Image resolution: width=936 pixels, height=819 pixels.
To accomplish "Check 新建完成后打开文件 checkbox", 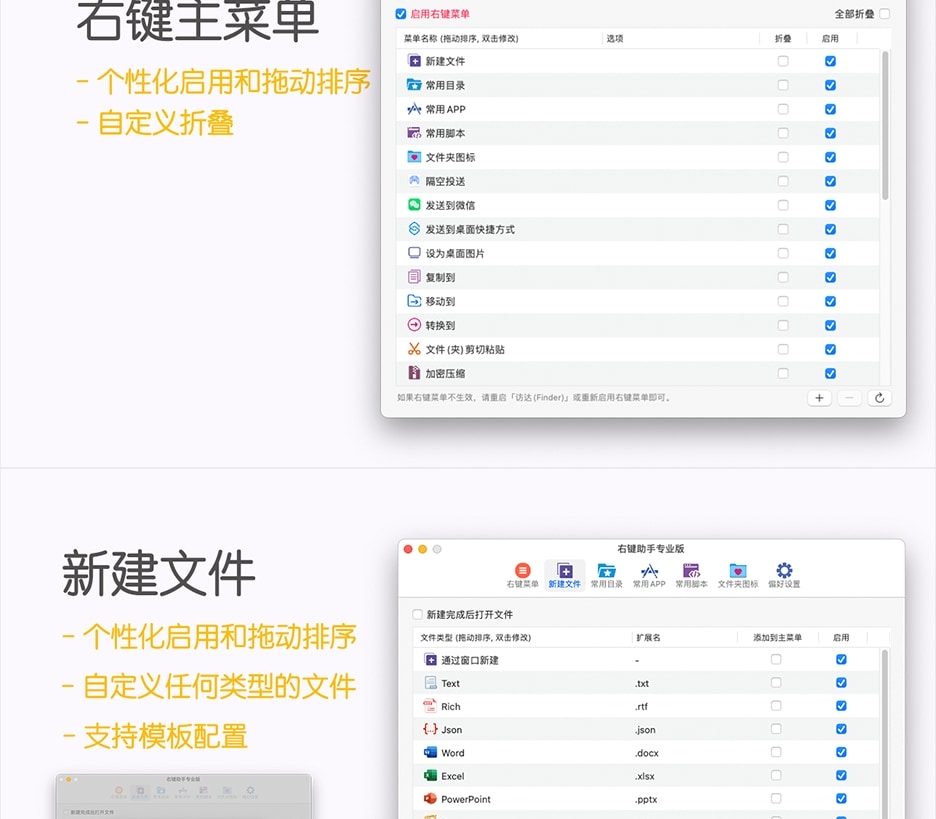I will pyautogui.click(x=417, y=614).
